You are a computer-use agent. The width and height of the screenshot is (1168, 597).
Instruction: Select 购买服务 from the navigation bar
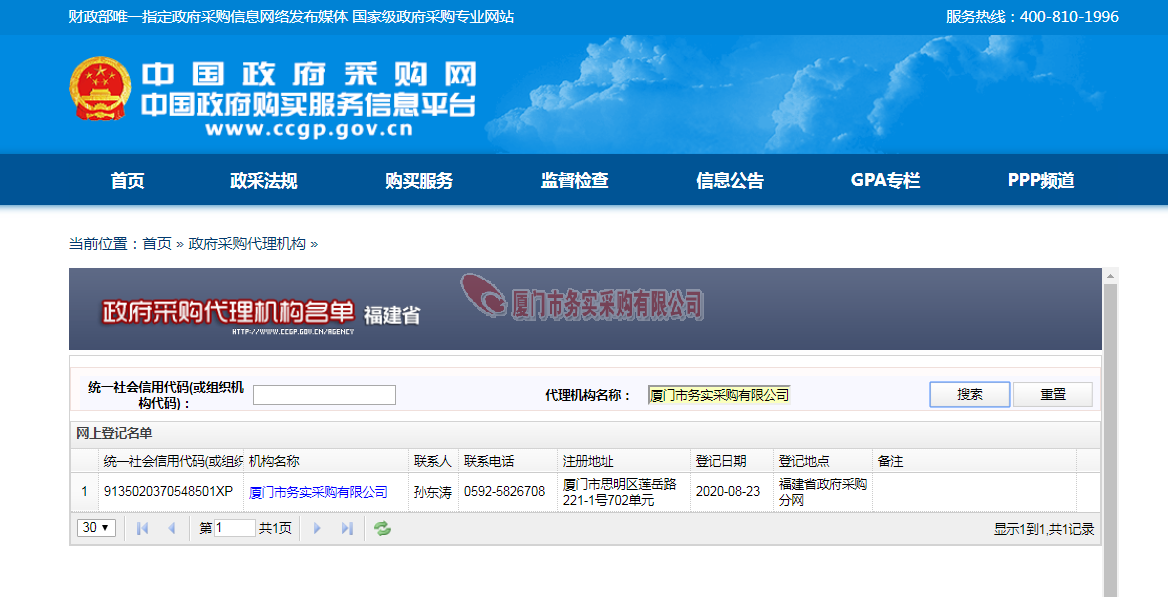[x=419, y=181]
